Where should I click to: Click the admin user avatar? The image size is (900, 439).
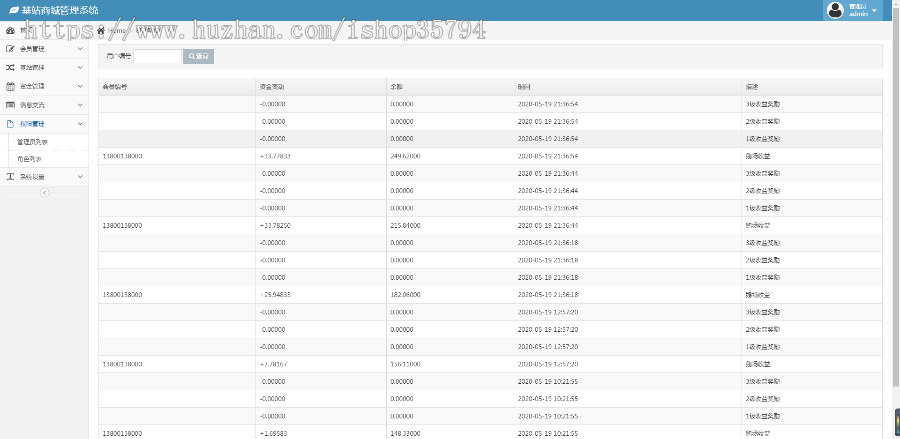click(x=835, y=10)
